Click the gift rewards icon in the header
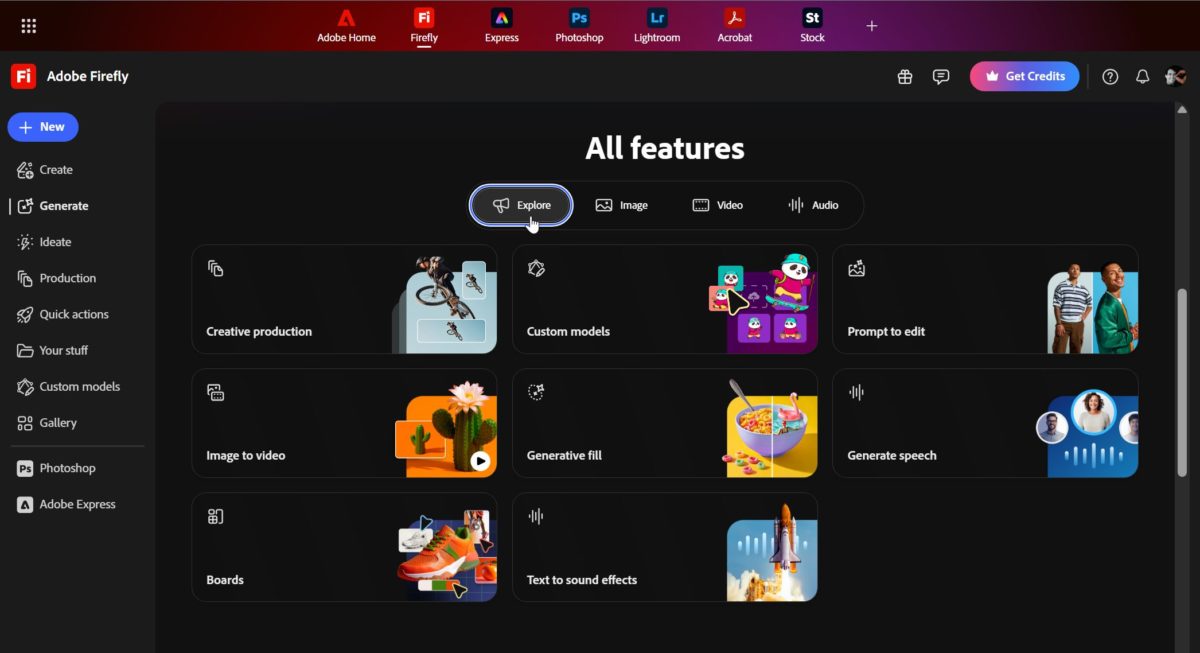 (x=905, y=76)
